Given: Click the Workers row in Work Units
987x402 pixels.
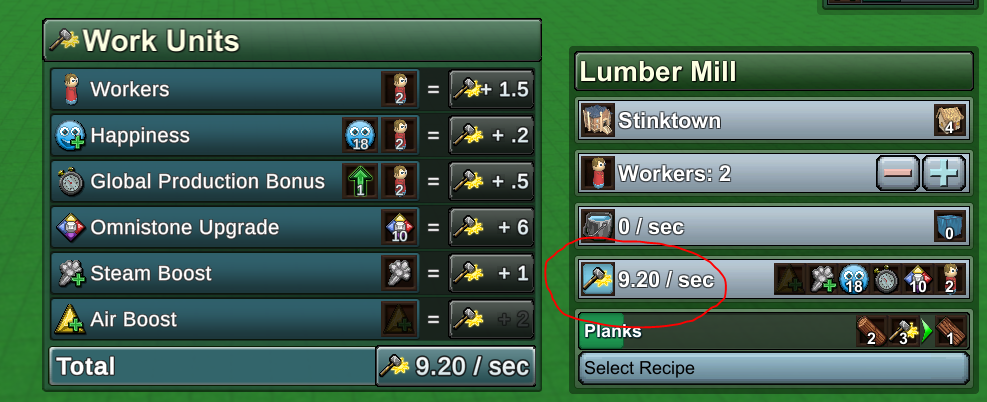Looking at the screenshot, I should coord(234,89).
